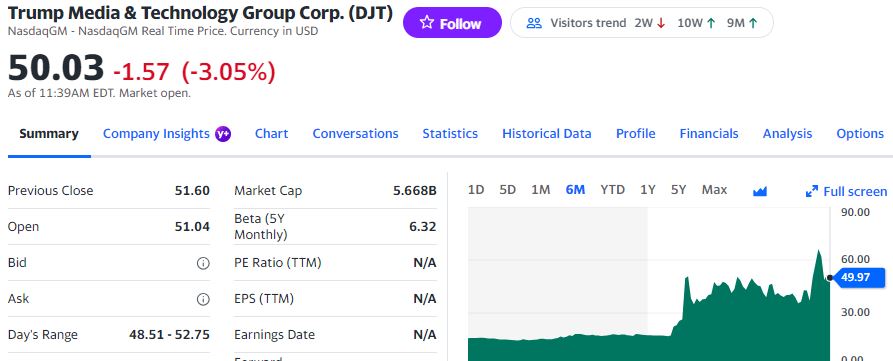Click the chart type mountain icon
This screenshot has height=361, width=893.
tap(760, 191)
